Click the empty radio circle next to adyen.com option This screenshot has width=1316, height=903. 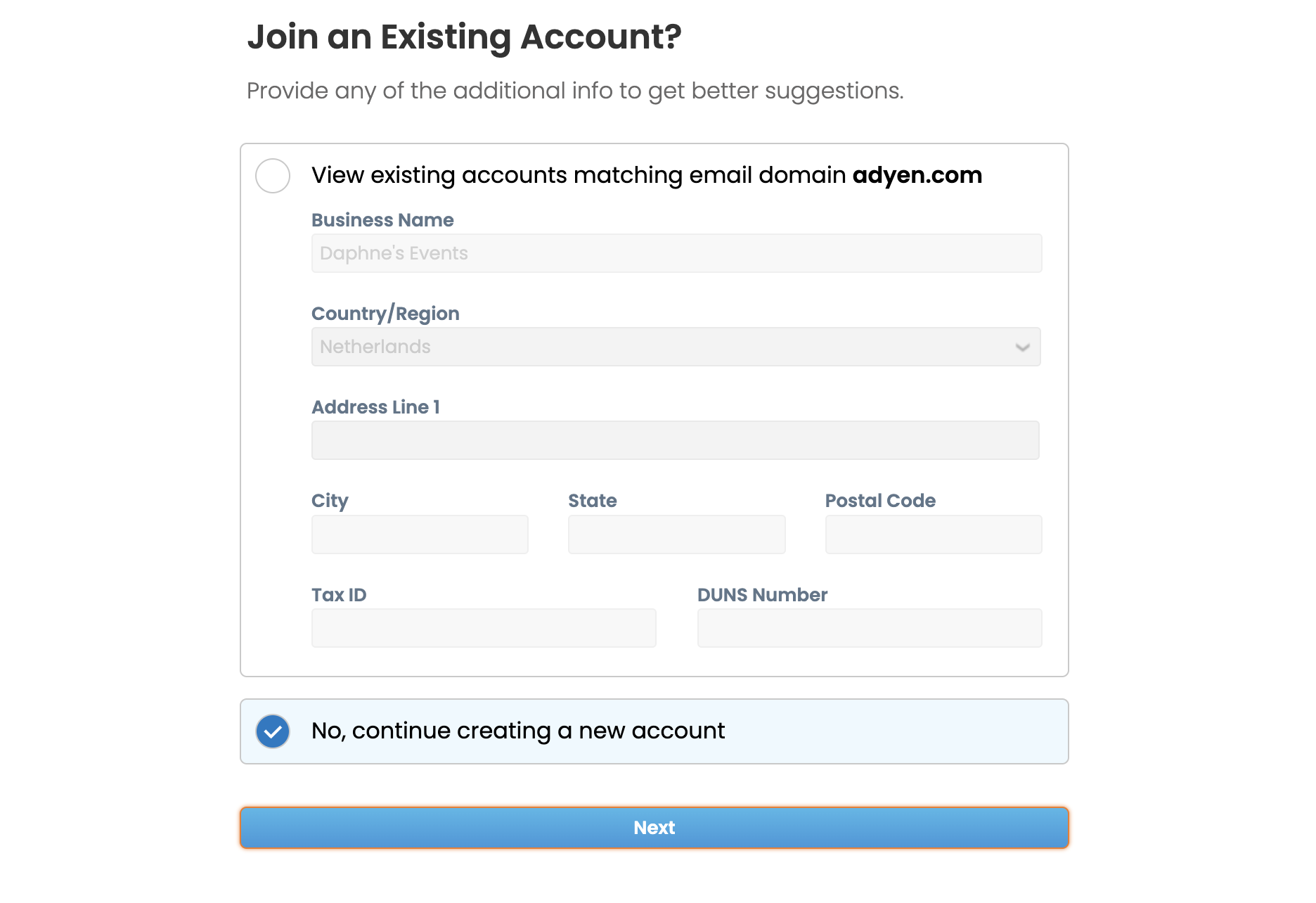point(273,176)
